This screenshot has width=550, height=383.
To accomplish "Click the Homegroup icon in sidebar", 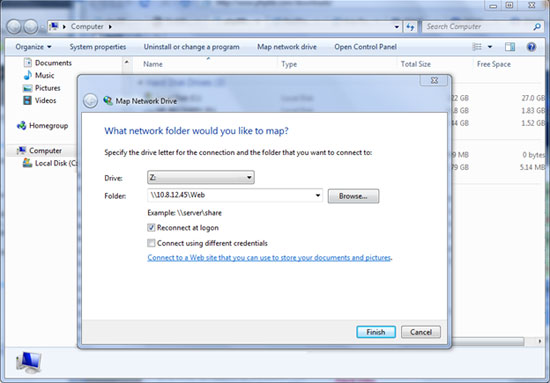I will click(21, 126).
